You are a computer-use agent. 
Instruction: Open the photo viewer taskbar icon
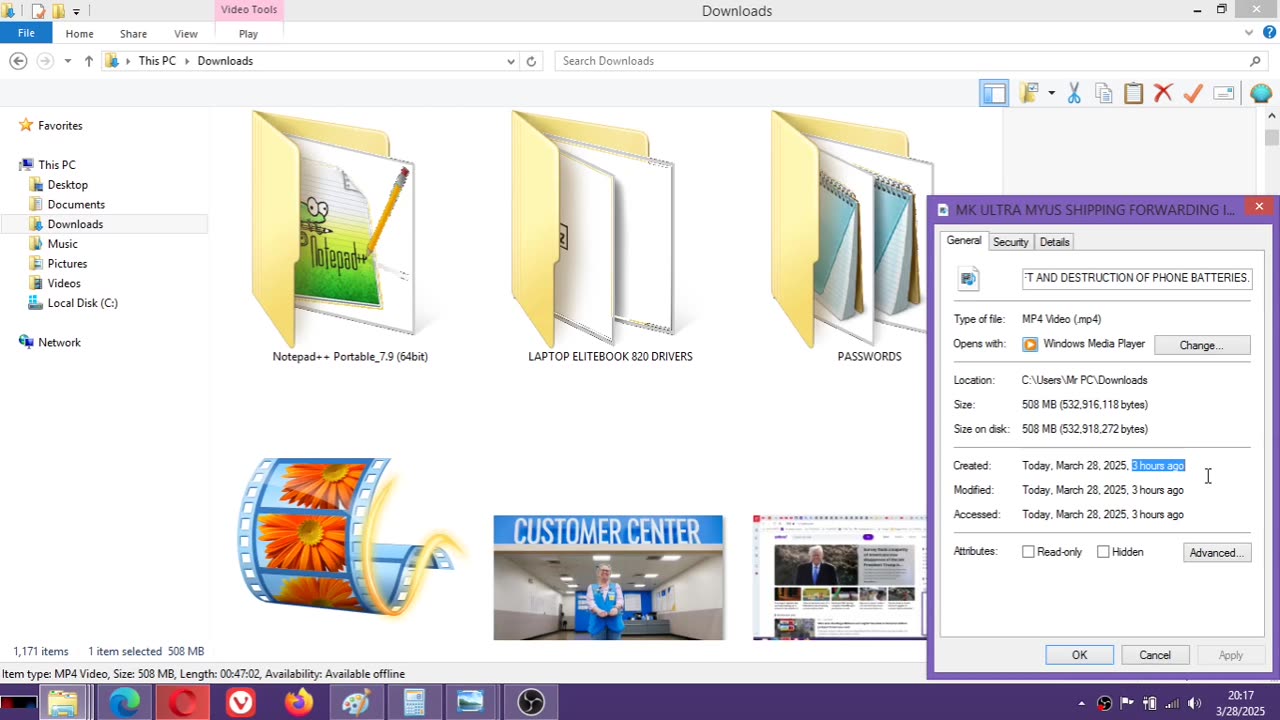coord(471,703)
